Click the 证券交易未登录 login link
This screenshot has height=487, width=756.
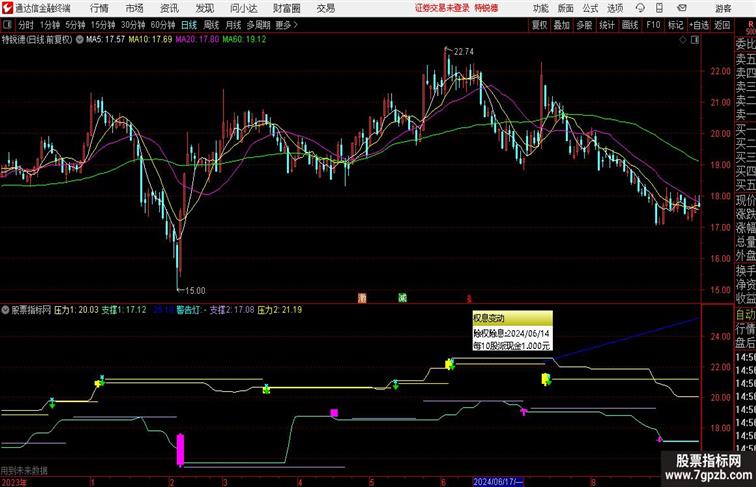[x=442, y=8]
